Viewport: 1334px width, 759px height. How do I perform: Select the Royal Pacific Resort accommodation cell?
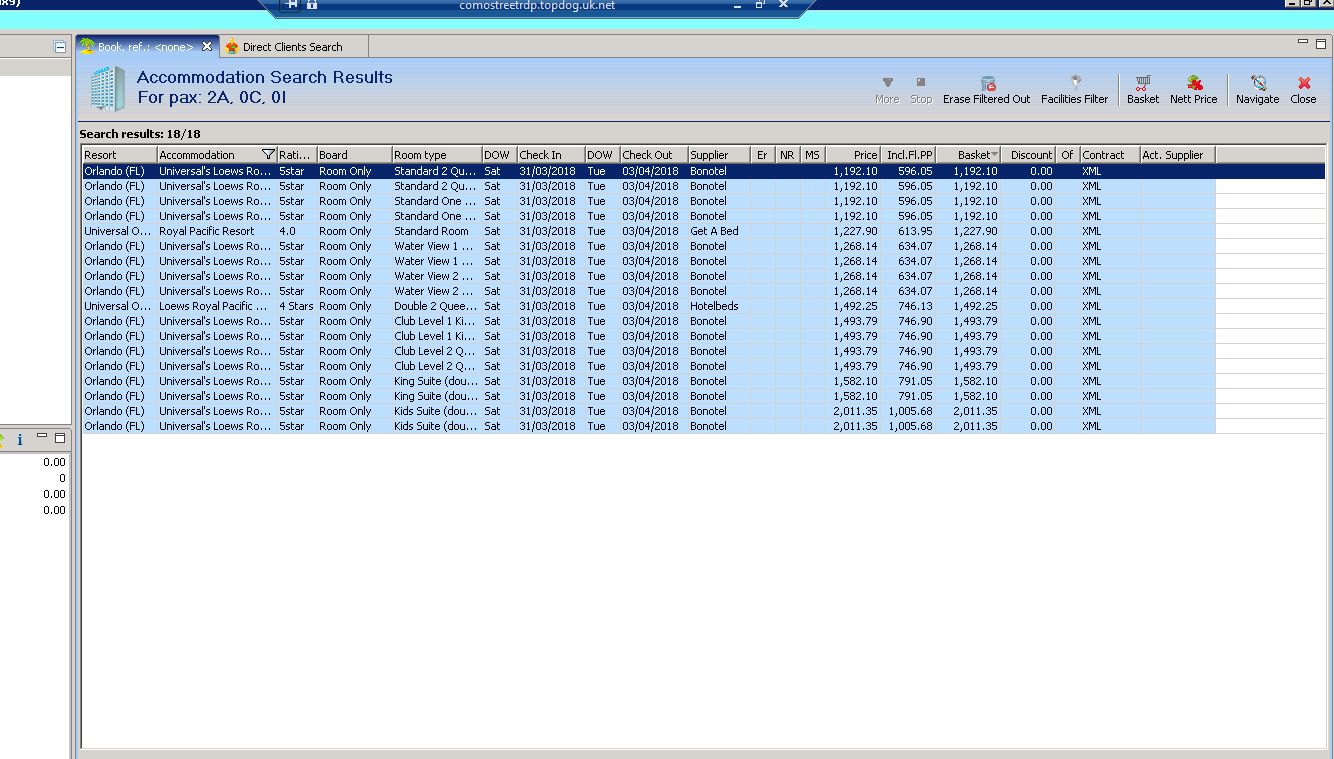point(217,231)
